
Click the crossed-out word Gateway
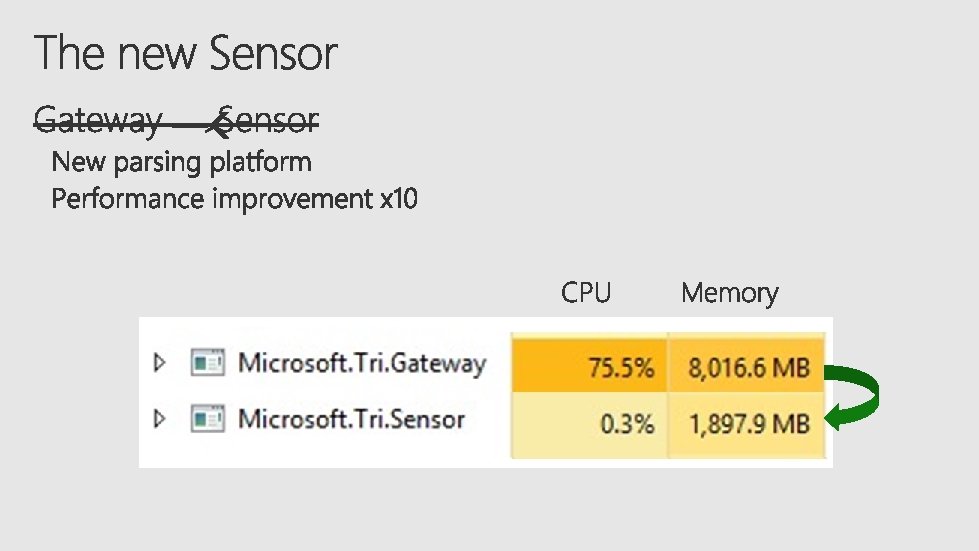(x=97, y=121)
